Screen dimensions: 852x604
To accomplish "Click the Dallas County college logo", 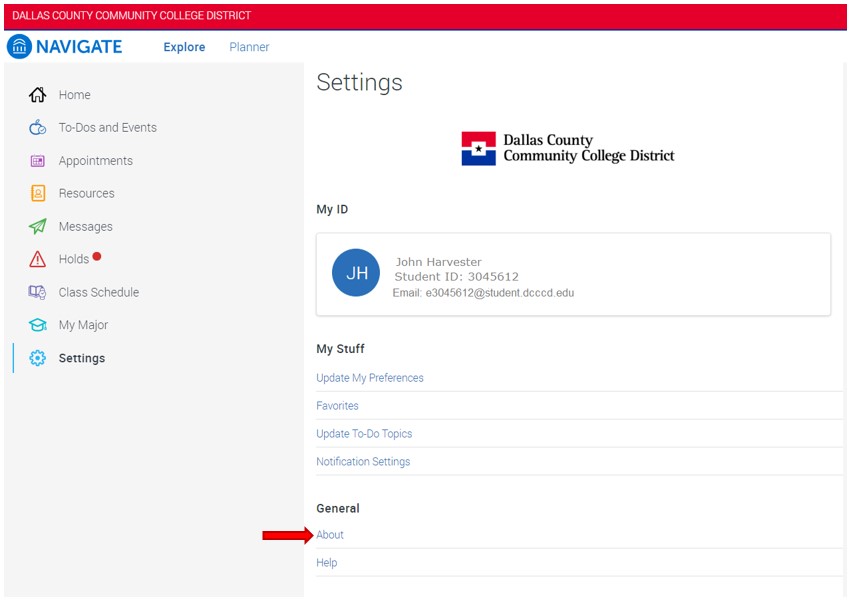I will [x=567, y=148].
